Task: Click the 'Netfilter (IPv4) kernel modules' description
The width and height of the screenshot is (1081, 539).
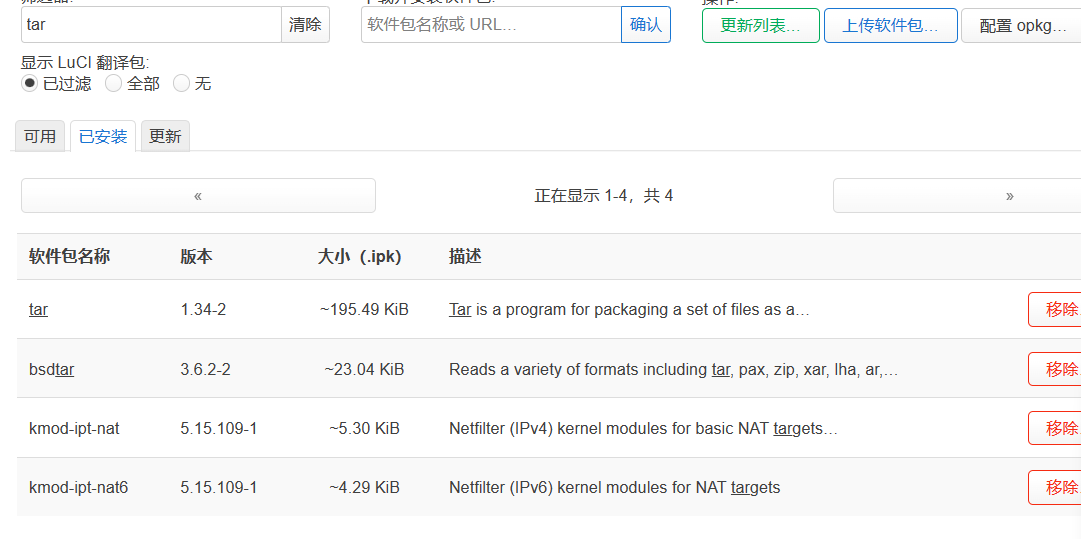Action: [644, 429]
